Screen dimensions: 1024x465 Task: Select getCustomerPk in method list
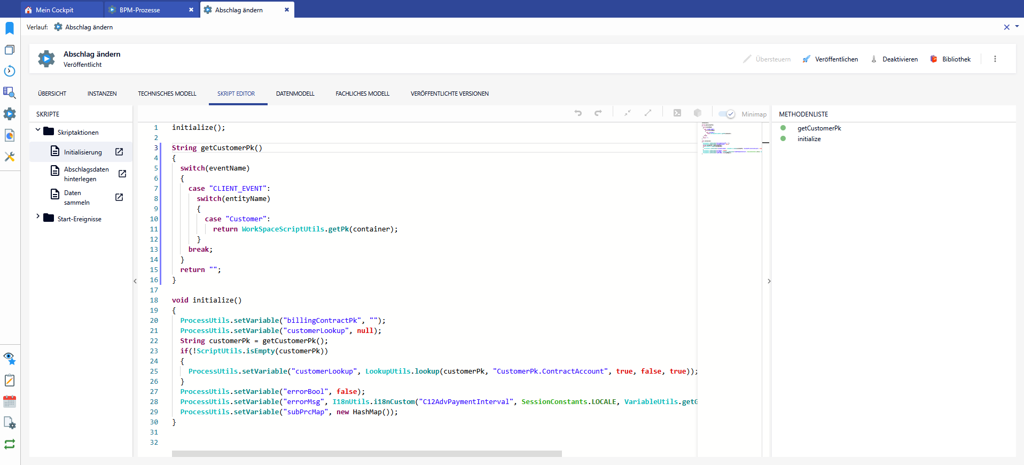[818, 128]
